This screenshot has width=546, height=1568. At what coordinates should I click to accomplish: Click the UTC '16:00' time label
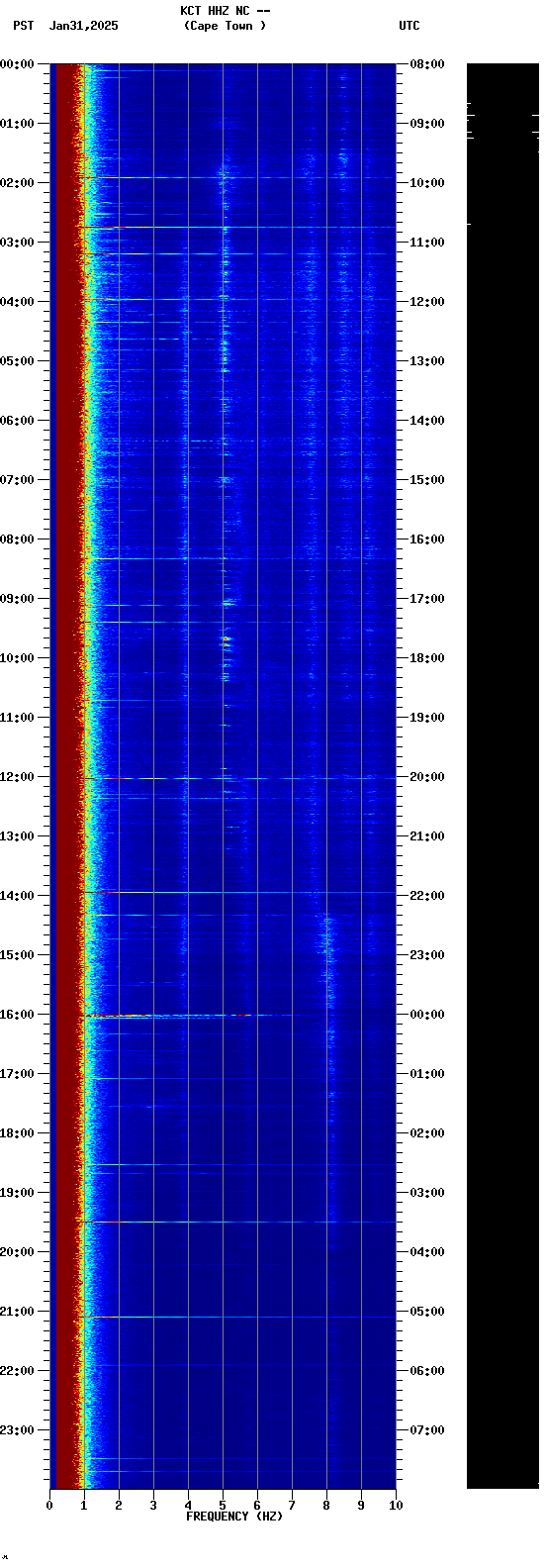pos(427,539)
